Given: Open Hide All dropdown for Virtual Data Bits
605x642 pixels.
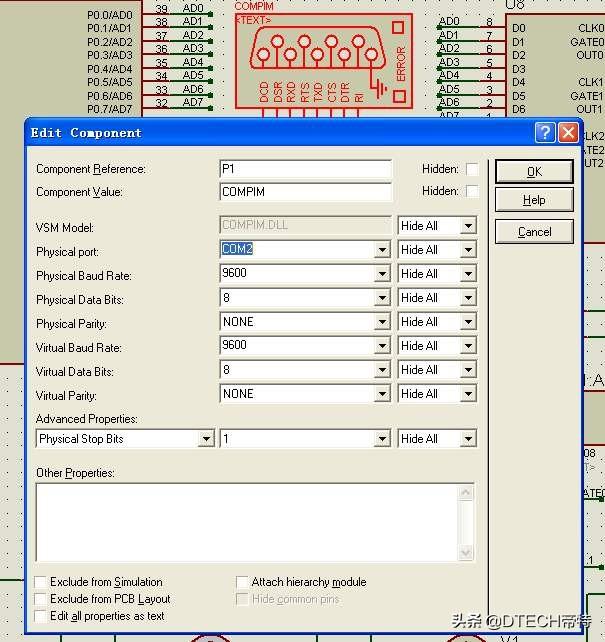Looking at the screenshot, I should 468,370.
